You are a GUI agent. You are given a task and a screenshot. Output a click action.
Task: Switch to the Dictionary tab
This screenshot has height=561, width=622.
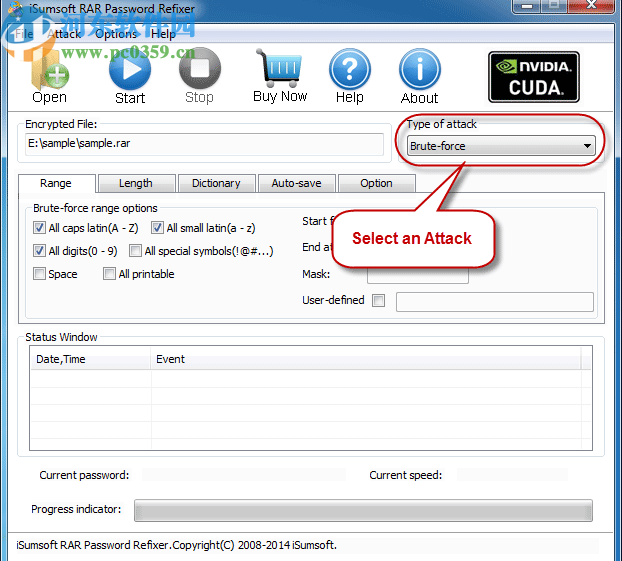(217, 183)
